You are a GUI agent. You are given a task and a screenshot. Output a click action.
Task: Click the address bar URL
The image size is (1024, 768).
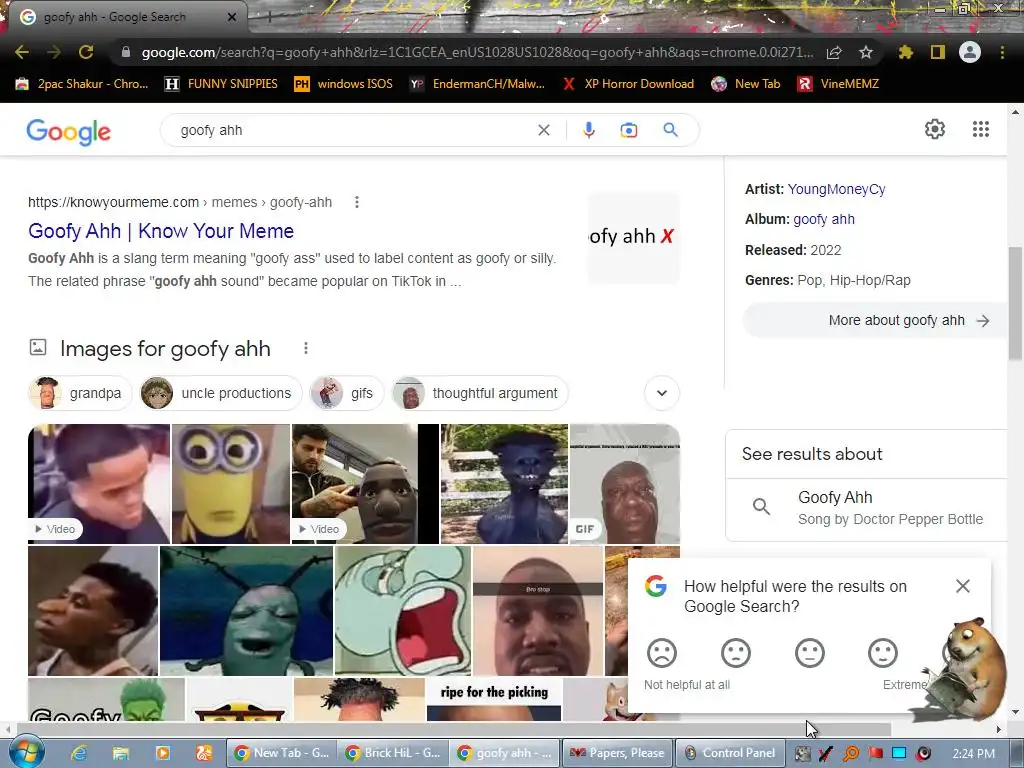477,52
